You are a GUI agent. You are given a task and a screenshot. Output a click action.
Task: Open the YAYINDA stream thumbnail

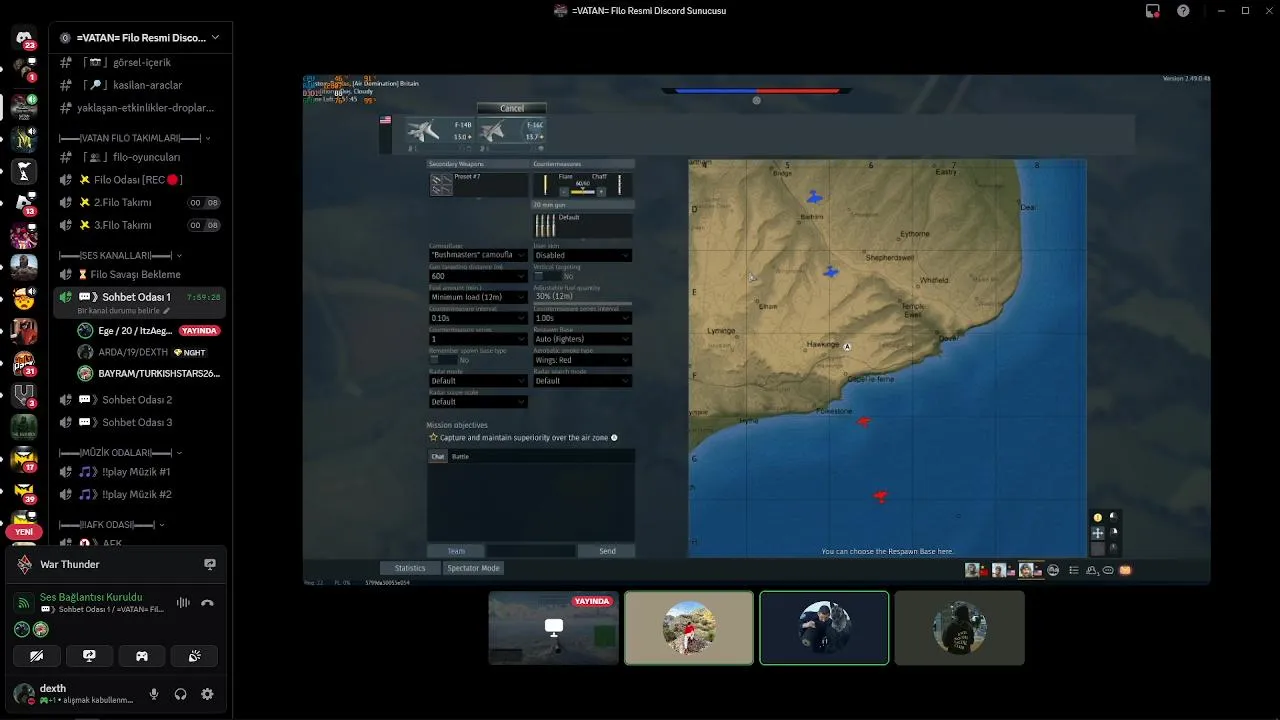click(x=553, y=627)
